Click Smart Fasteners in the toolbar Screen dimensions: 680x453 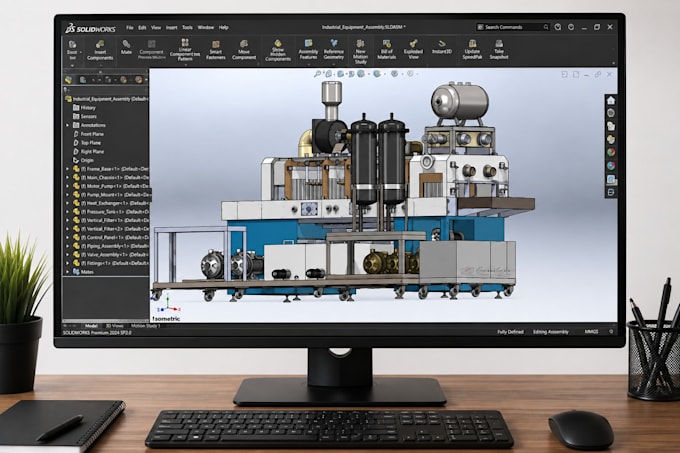[x=216, y=50]
